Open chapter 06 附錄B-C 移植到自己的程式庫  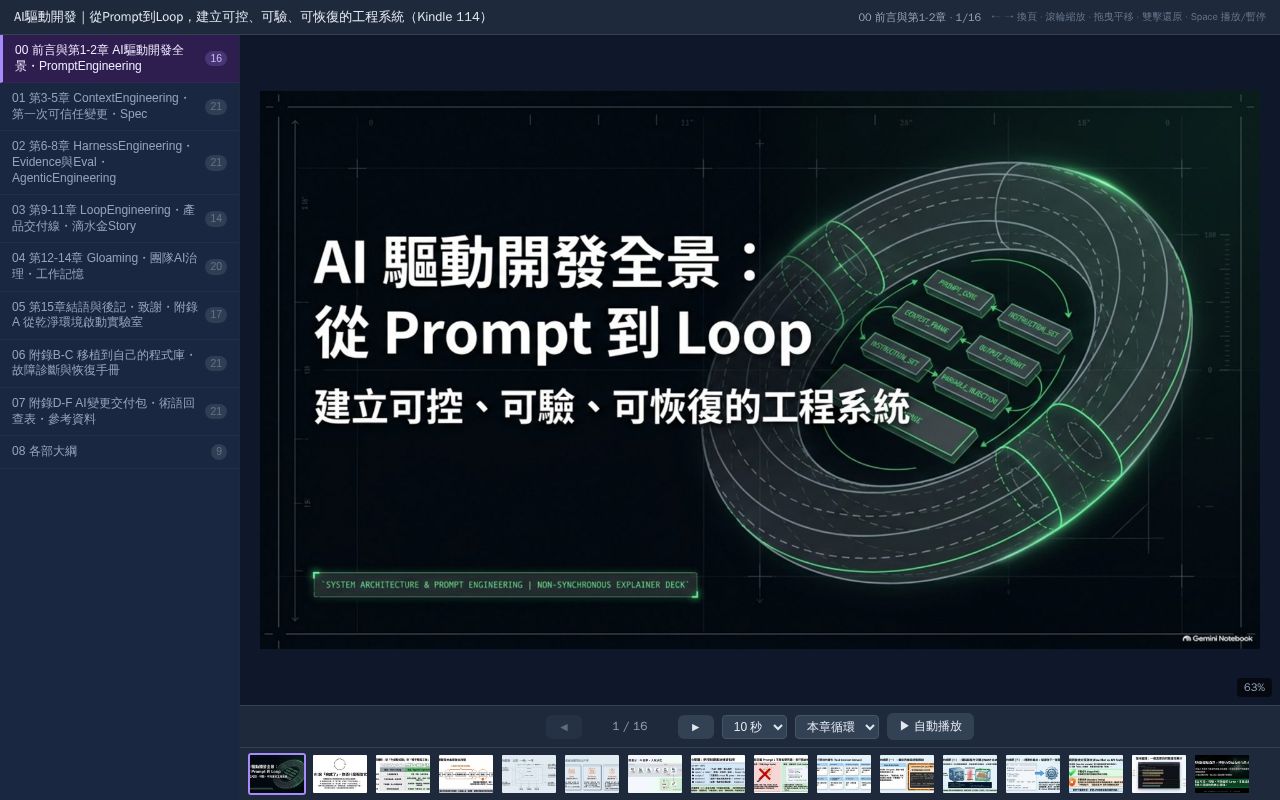(x=120, y=363)
